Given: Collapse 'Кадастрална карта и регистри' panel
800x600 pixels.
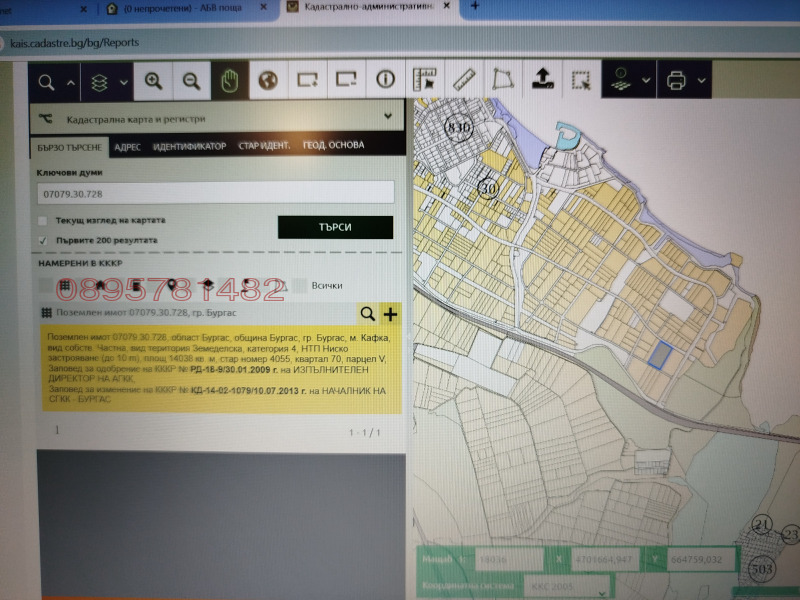Looking at the screenshot, I should point(388,117).
